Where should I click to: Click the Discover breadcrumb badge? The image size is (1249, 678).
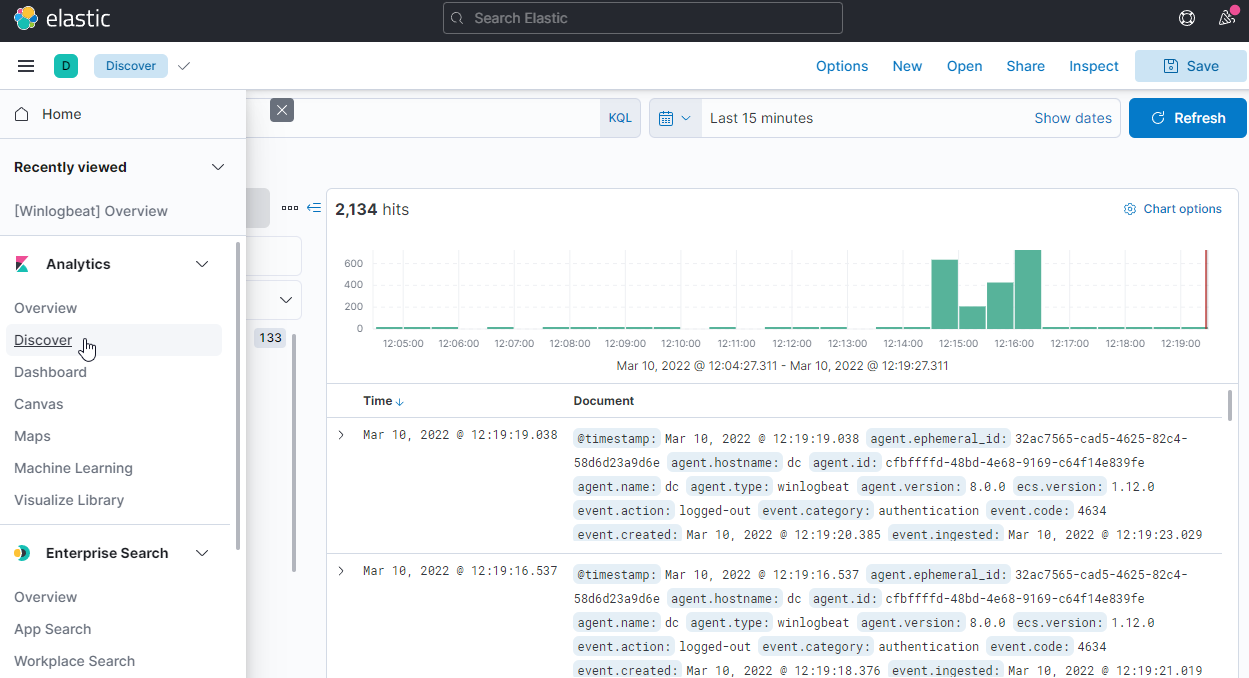tap(131, 66)
